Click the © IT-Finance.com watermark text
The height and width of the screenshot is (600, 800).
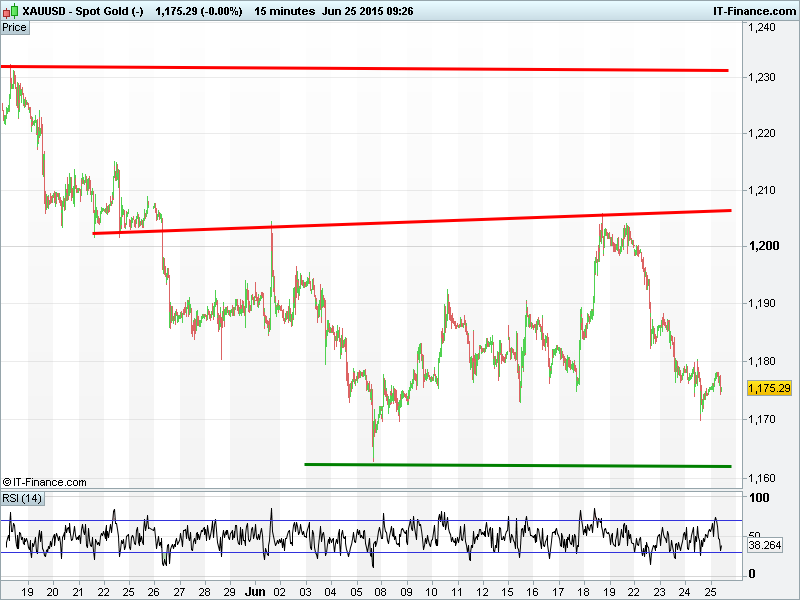(45, 482)
